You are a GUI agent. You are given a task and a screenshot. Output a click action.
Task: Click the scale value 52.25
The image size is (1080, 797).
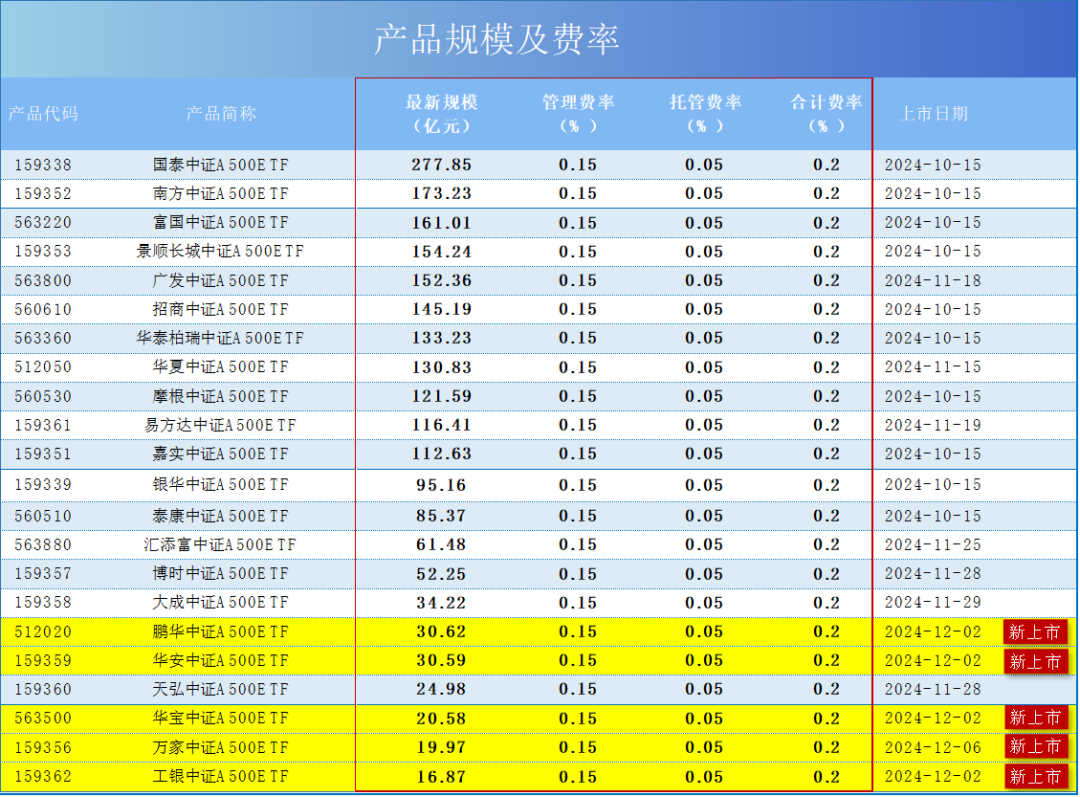(442, 575)
